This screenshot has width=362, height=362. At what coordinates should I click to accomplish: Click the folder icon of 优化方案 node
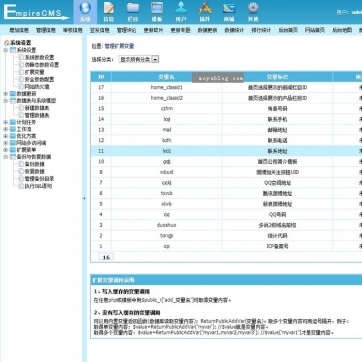point(13,136)
